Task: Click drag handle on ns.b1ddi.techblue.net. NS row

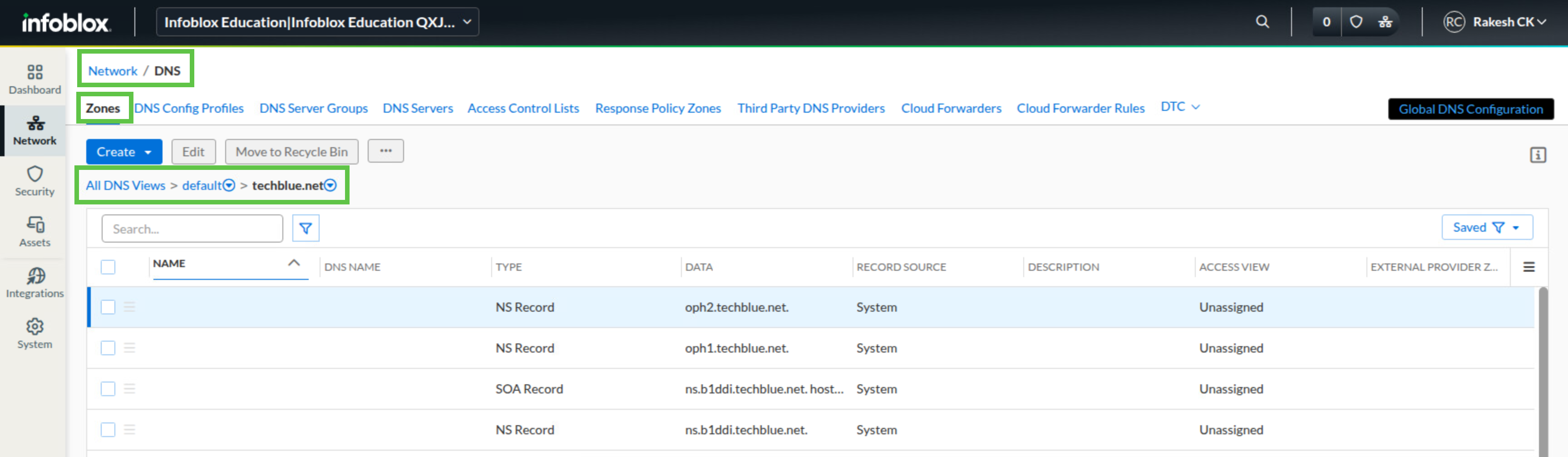Action: (x=129, y=430)
